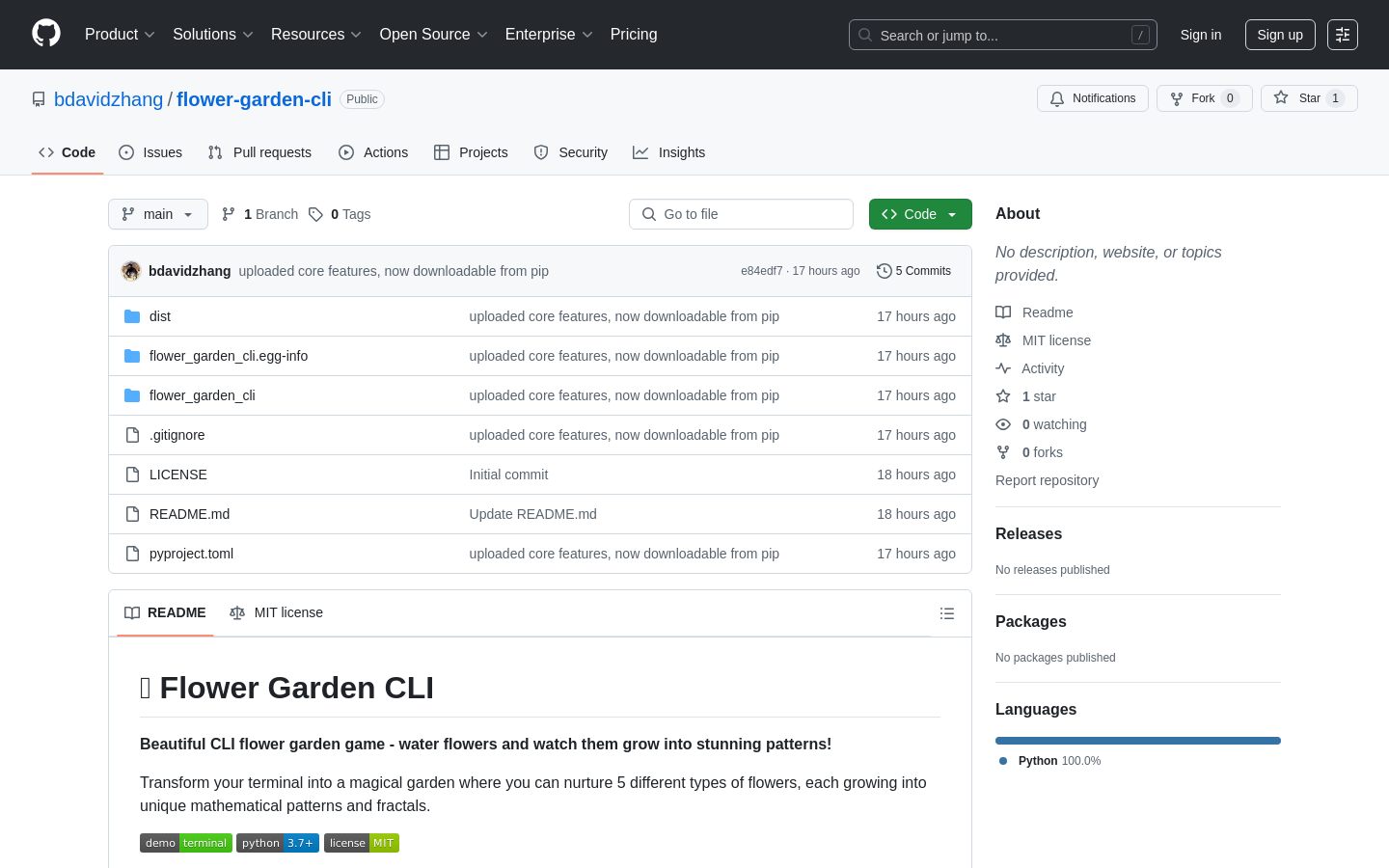The height and width of the screenshot is (868, 1389).
Task: Open the README outline list icon
Action: pos(947,613)
